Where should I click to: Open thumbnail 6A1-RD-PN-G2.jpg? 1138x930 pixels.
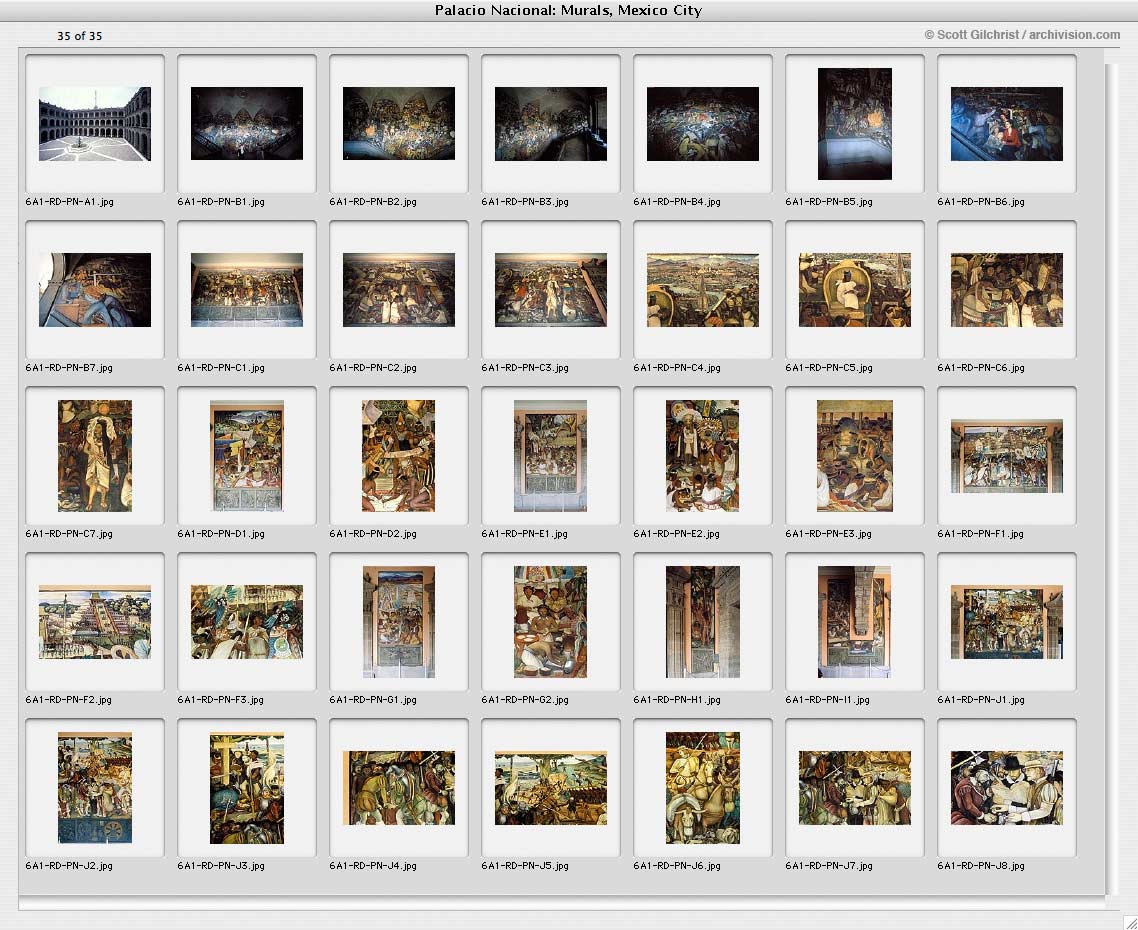pos(551,622)
